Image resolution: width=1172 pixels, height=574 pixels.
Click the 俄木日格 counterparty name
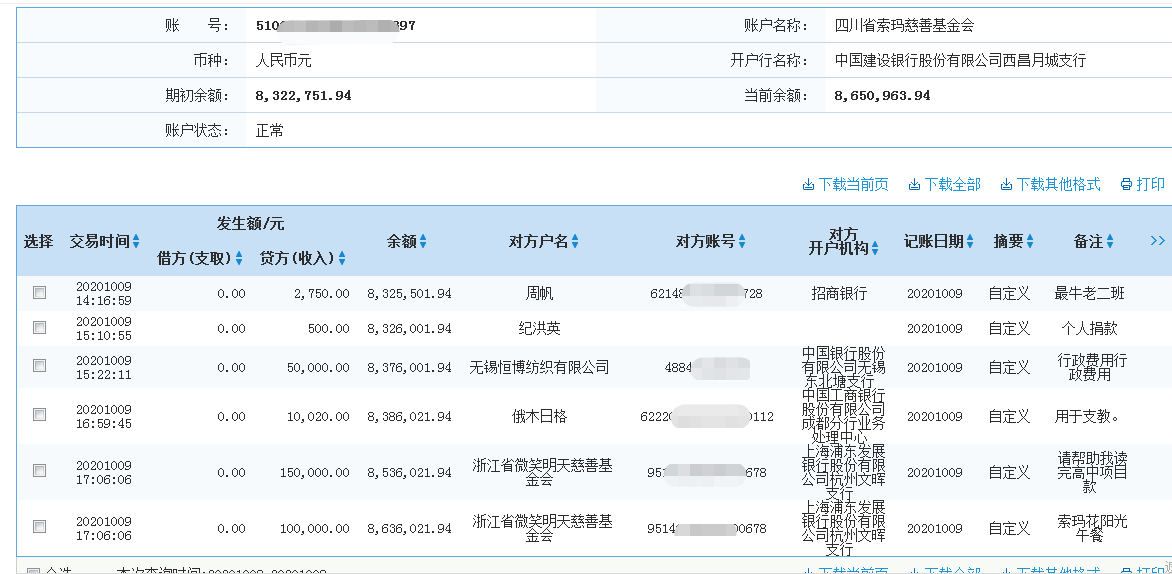[539, 416]
